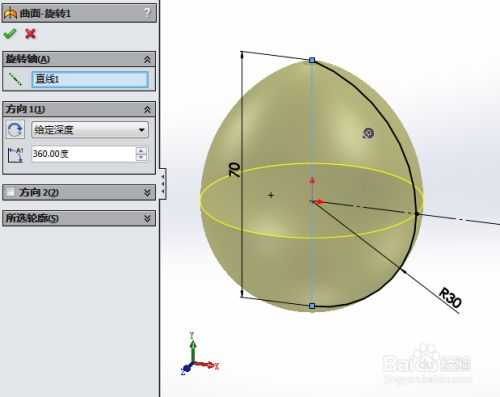500x397 pixels.
Task: Click the direction 1 angle icon
Action: tap(15, 155)
